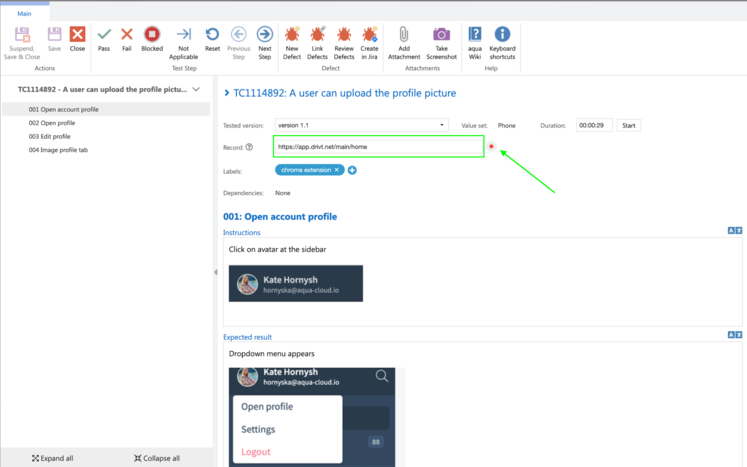
Task: Collapse the left panel splitter handle
Action: pos(215,272)
